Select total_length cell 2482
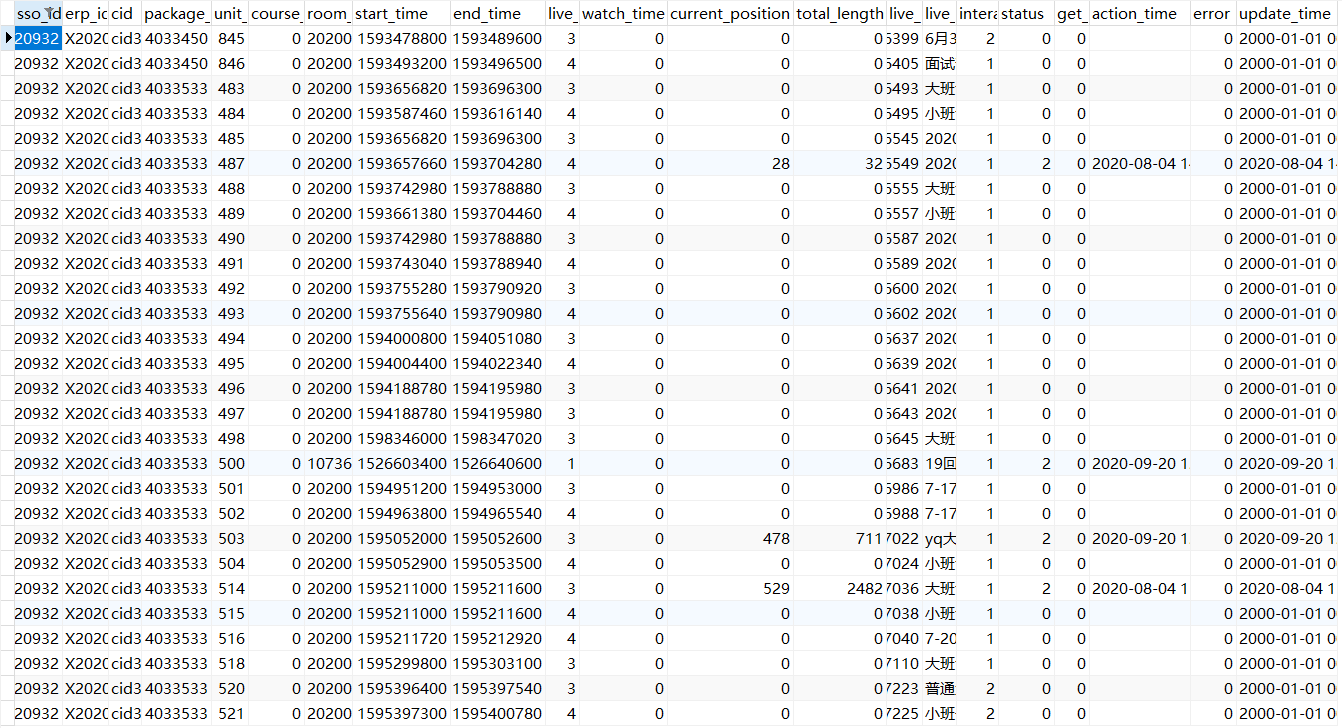Viewport: 1342px width, 728px height. click(840, 588)
